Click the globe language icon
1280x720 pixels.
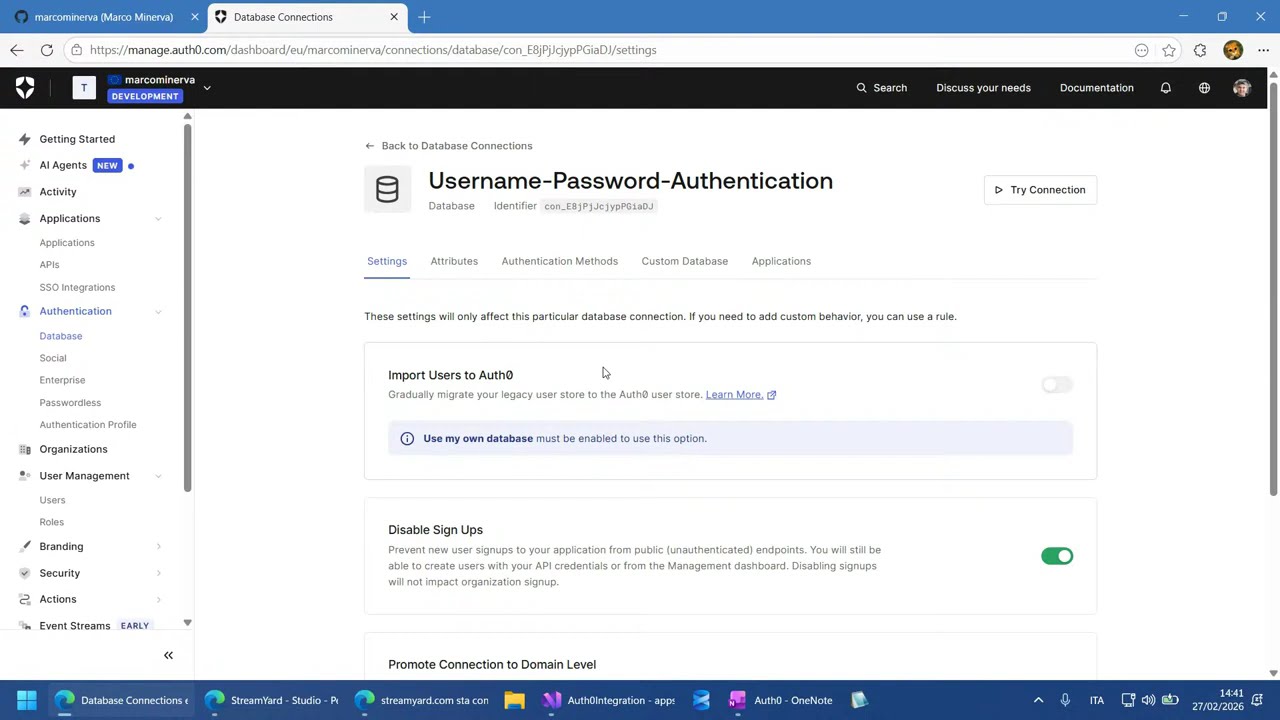(x=1204, y=88)
